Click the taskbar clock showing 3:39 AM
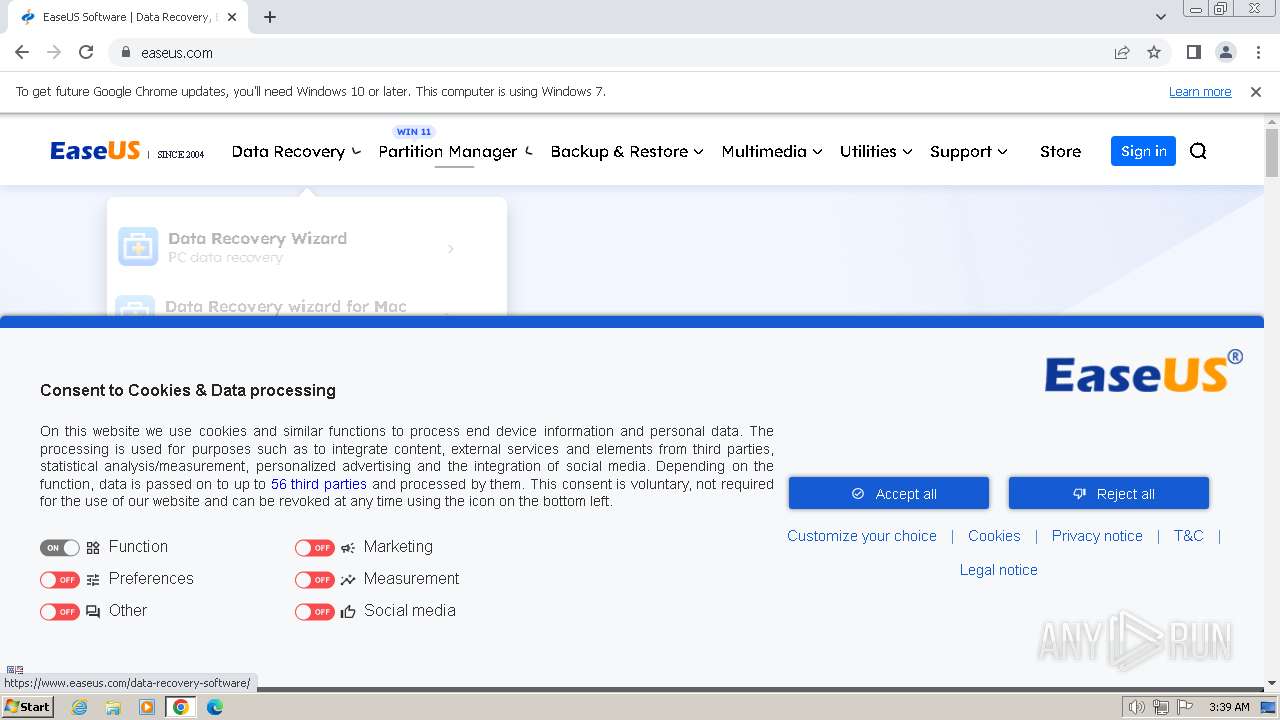This screenshot has width=1280, height=720. point(1229,707)
